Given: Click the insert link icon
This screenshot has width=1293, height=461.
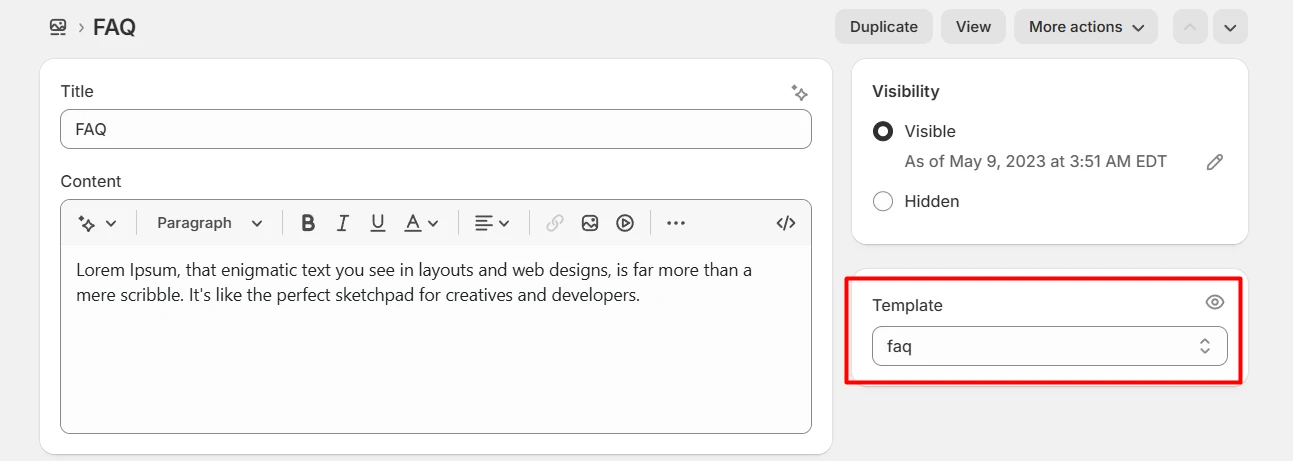Looking at the screenshot, I should 555,223.
